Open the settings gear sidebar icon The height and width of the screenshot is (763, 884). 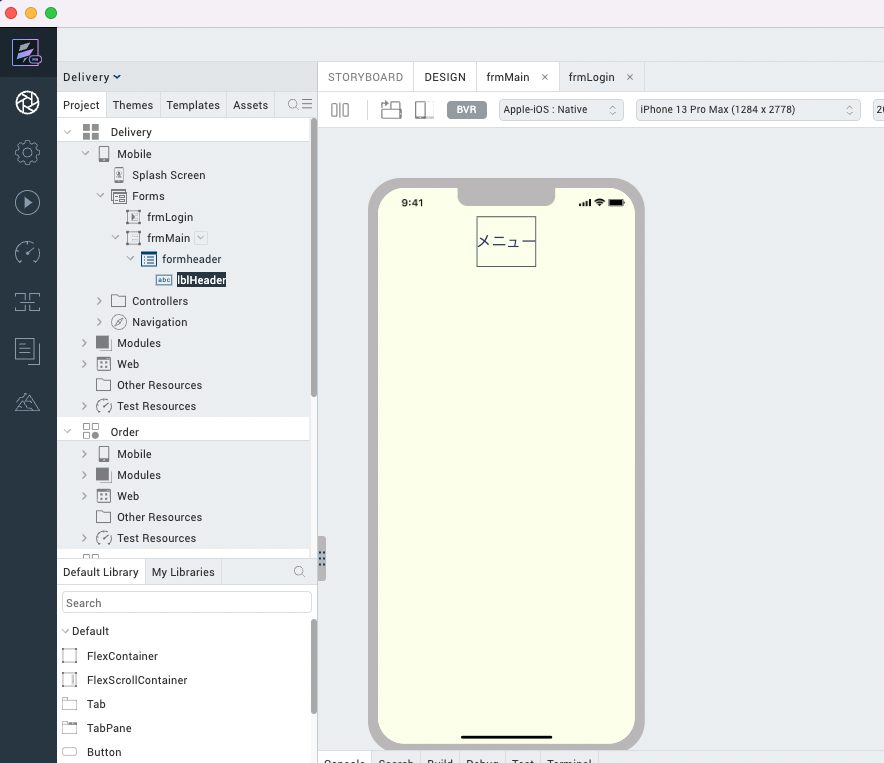point(27,152)
